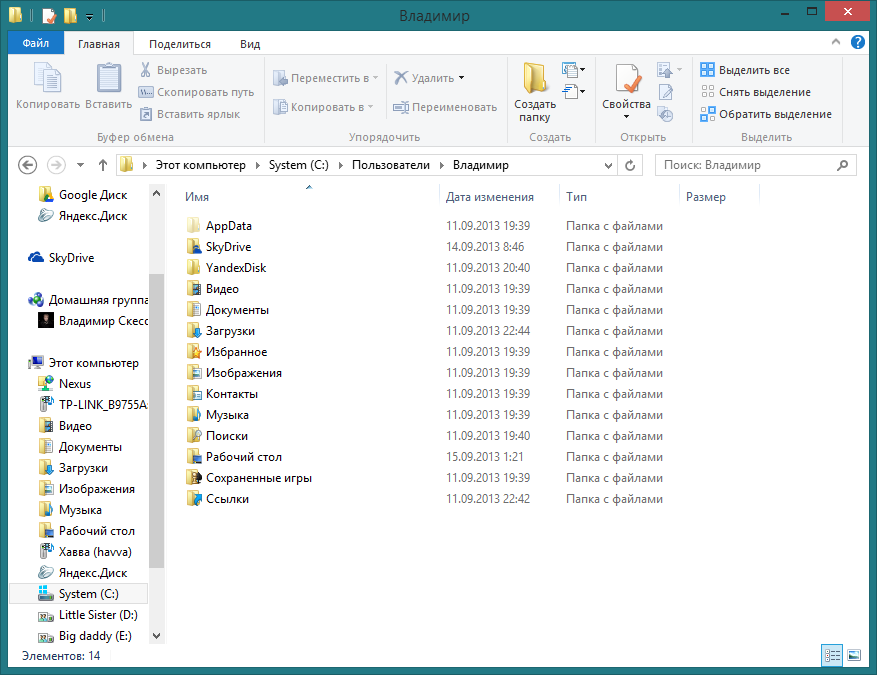The width and height of the screenshot is (877, 675).
Task: Open the View (Вид) ribbon tab
Action: [x=250, y=44]
